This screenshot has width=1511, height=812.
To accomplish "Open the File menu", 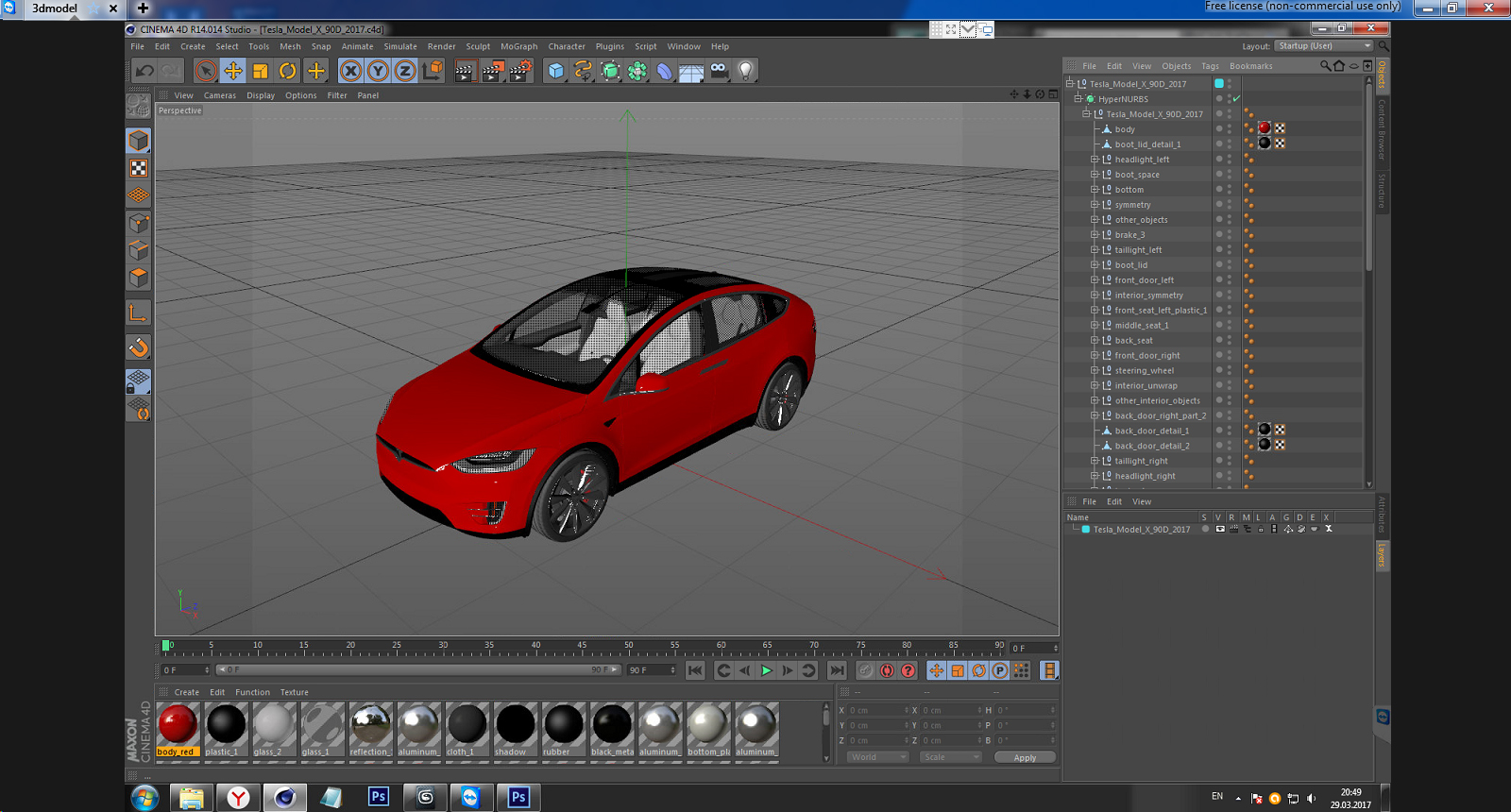I will pos(138,46).
